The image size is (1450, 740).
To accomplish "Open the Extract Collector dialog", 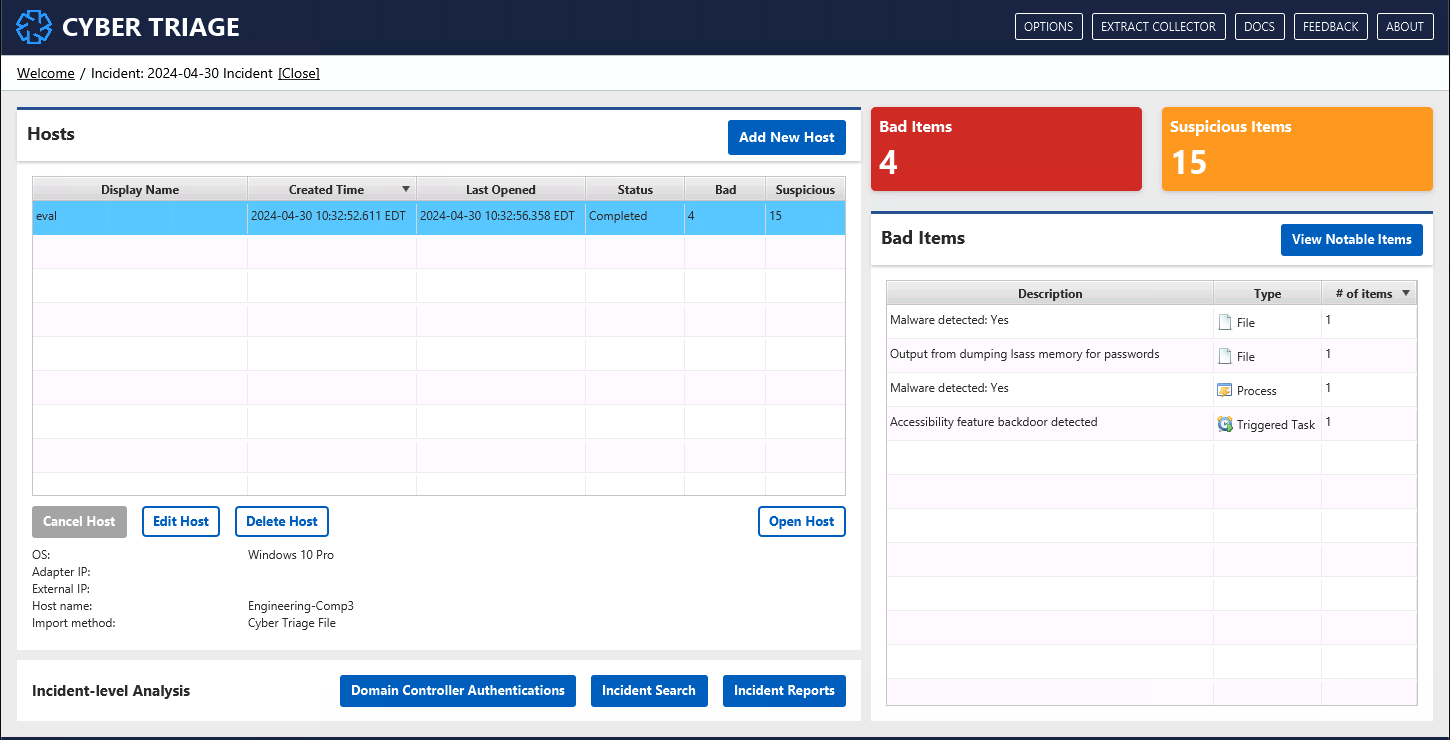I will tap(1158, 27).
